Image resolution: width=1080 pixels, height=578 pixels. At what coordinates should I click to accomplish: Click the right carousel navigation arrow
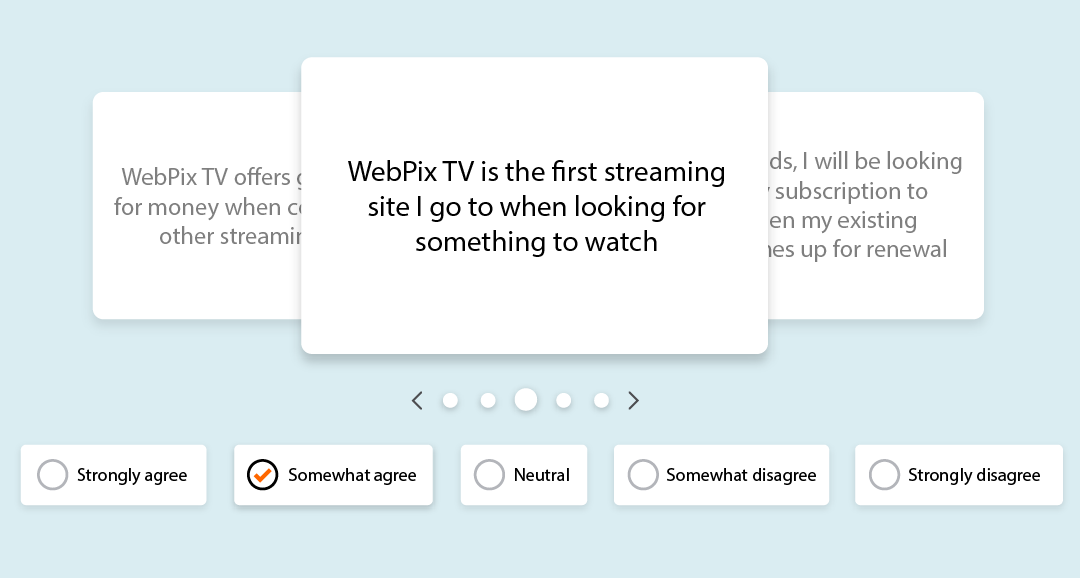(x=633, y=400)
